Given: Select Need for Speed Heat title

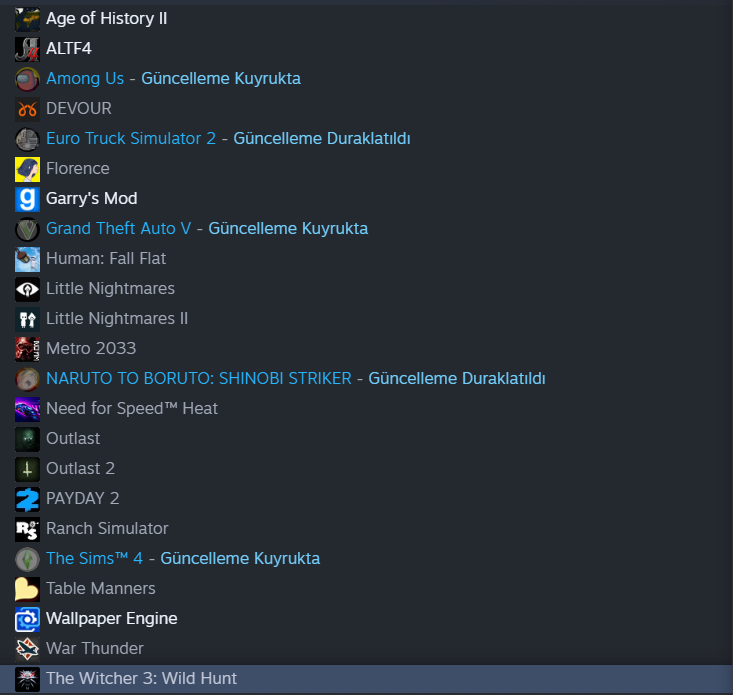Looking at the screenshot, I should tap(132, 408).
